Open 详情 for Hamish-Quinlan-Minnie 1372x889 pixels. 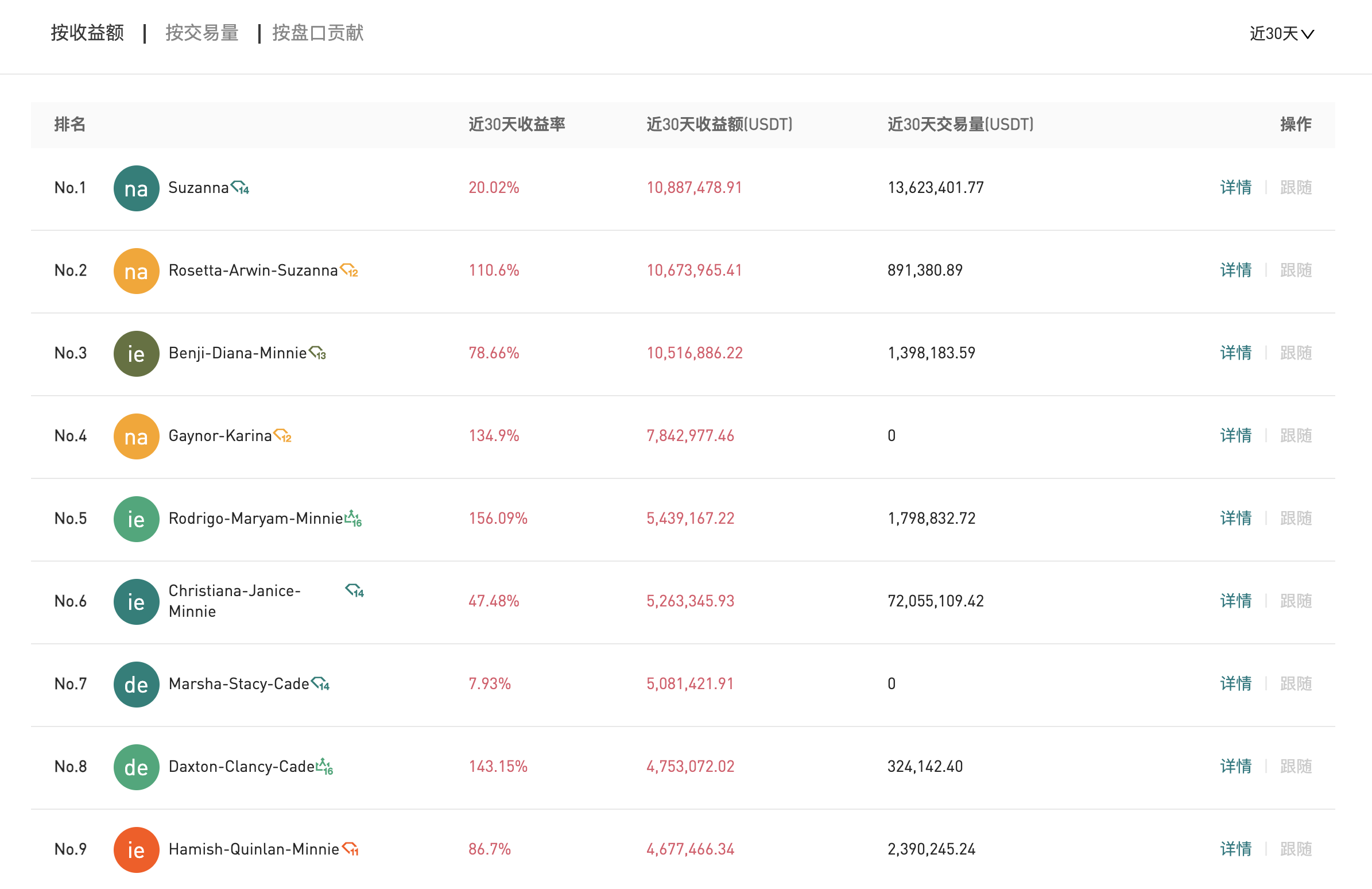point(1235,849)
